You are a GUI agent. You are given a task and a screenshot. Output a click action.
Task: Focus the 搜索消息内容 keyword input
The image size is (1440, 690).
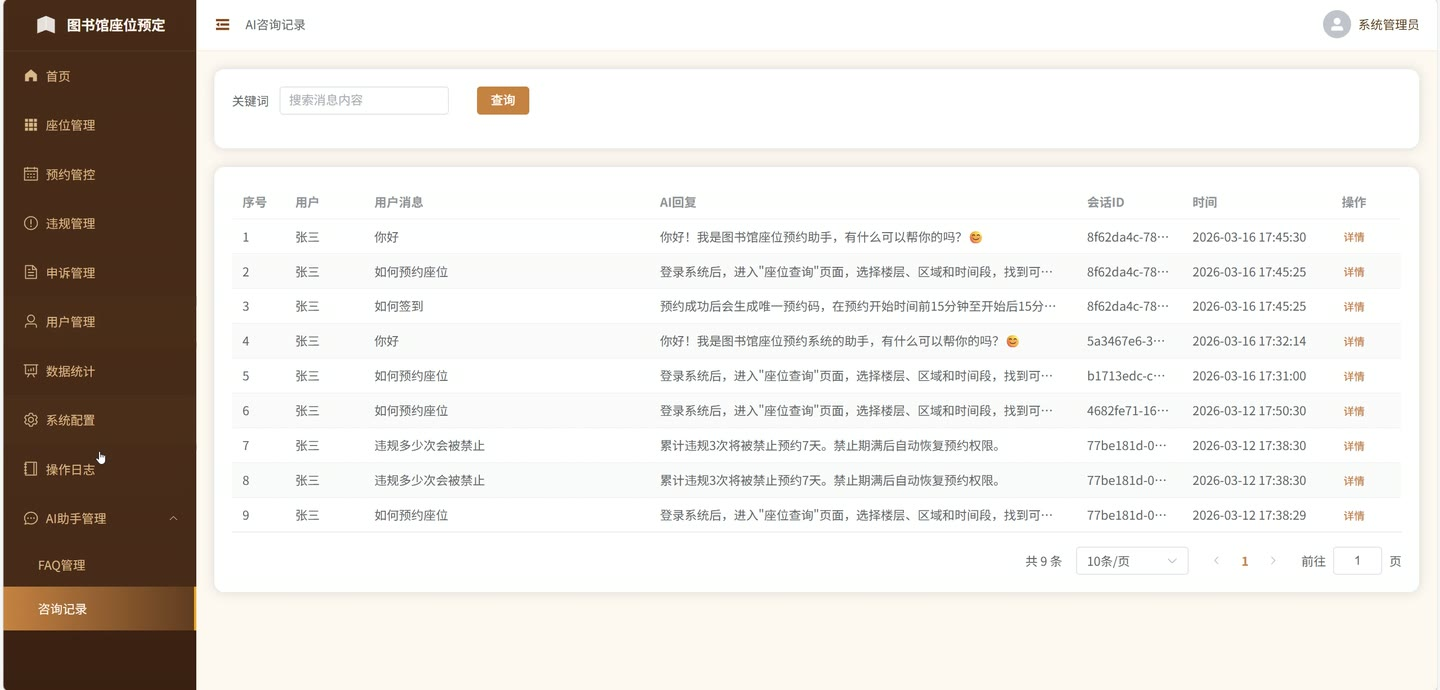click(x=364, y=100)
